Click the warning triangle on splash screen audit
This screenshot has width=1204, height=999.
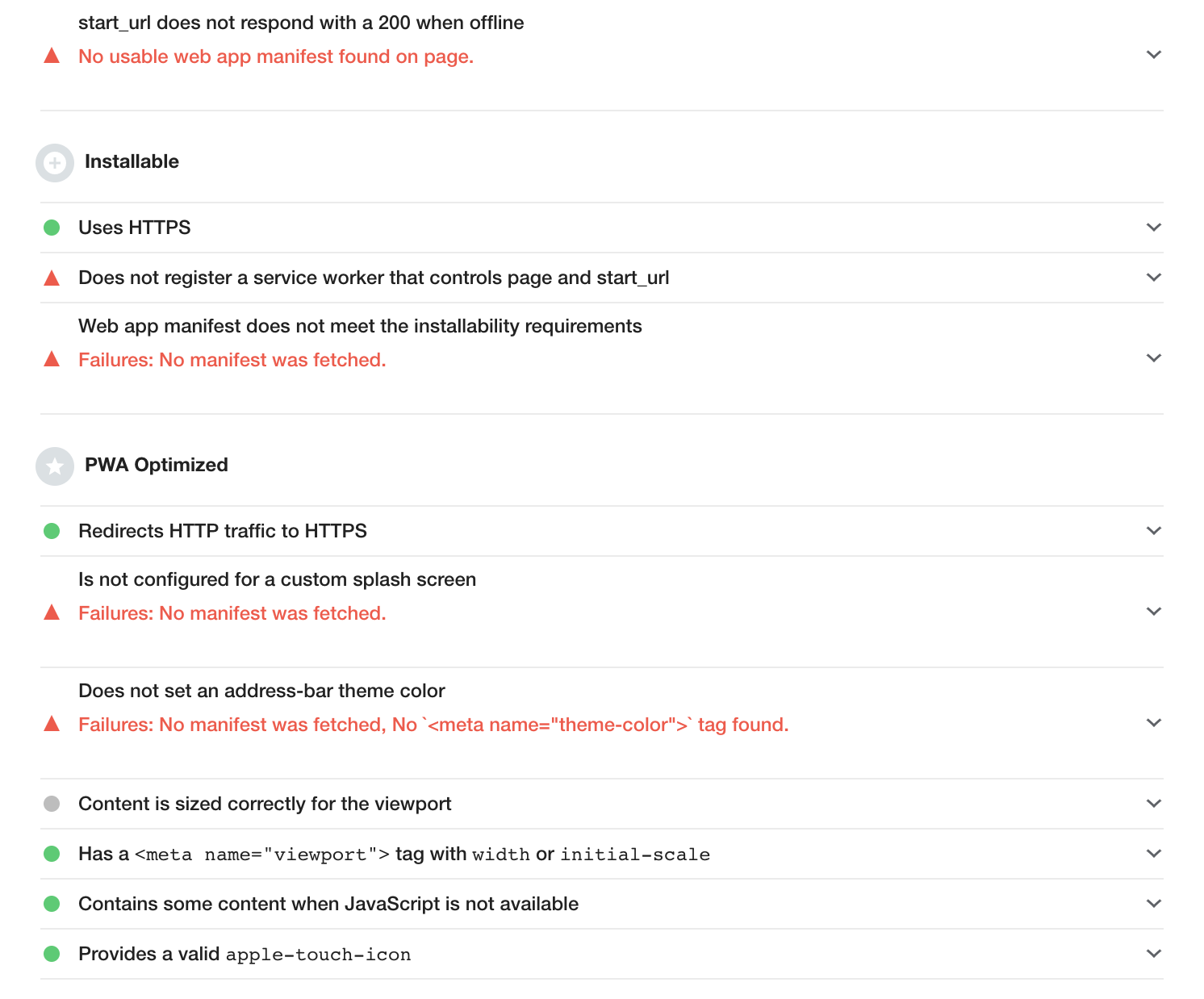52,612
